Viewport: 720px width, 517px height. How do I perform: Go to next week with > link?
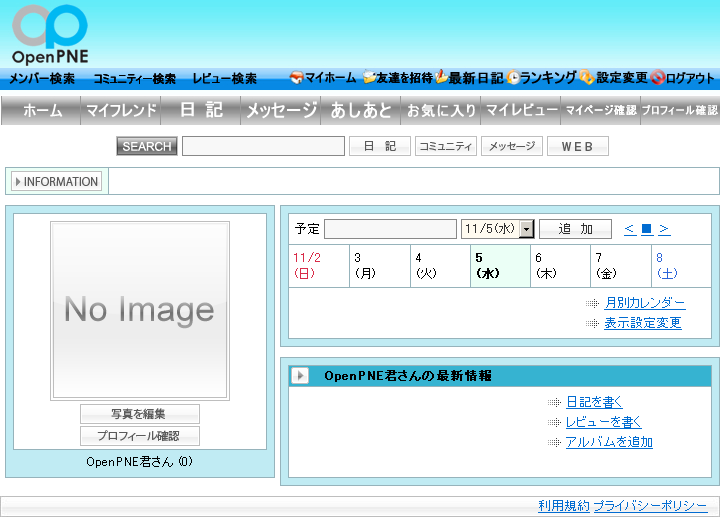(664, 229)
